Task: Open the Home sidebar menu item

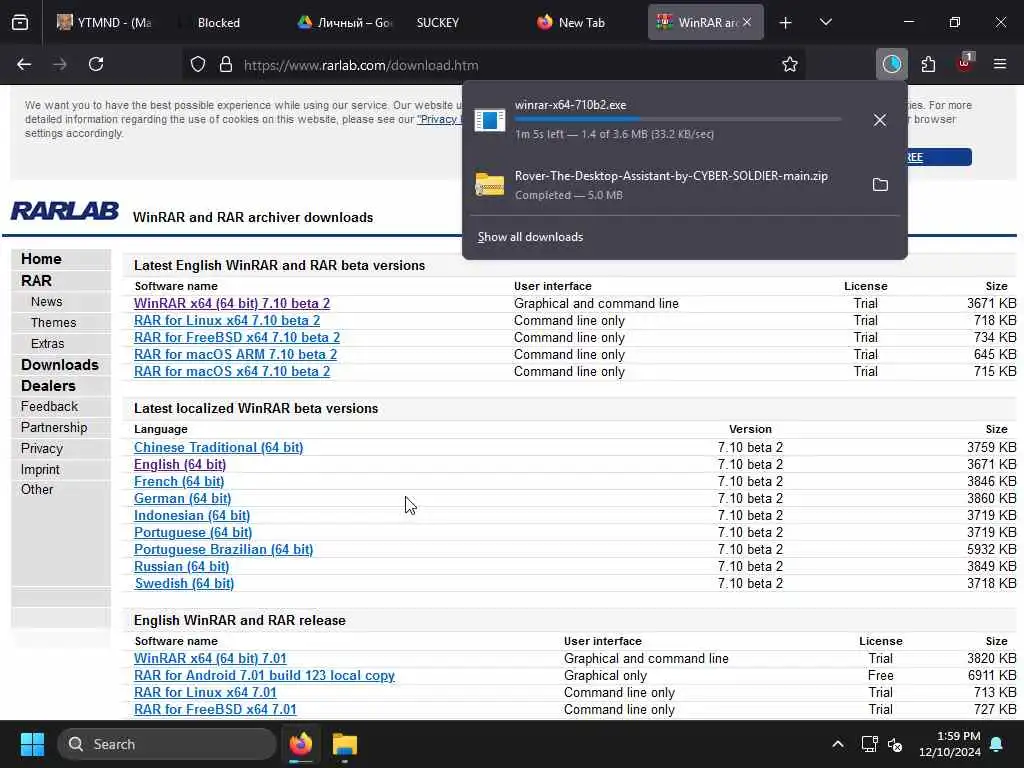Action: [41, 259]
